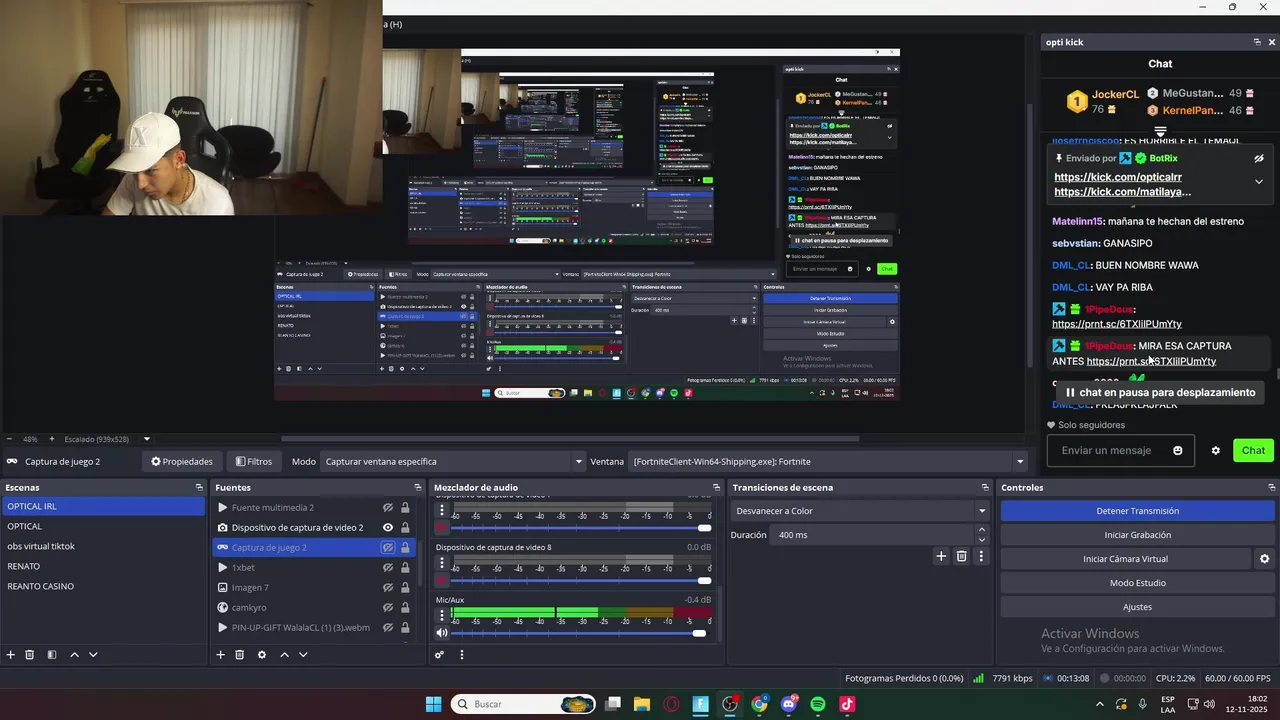Undock the Fuentes panel
This screenshot has width=1280, height=720.
pos(418,488)
